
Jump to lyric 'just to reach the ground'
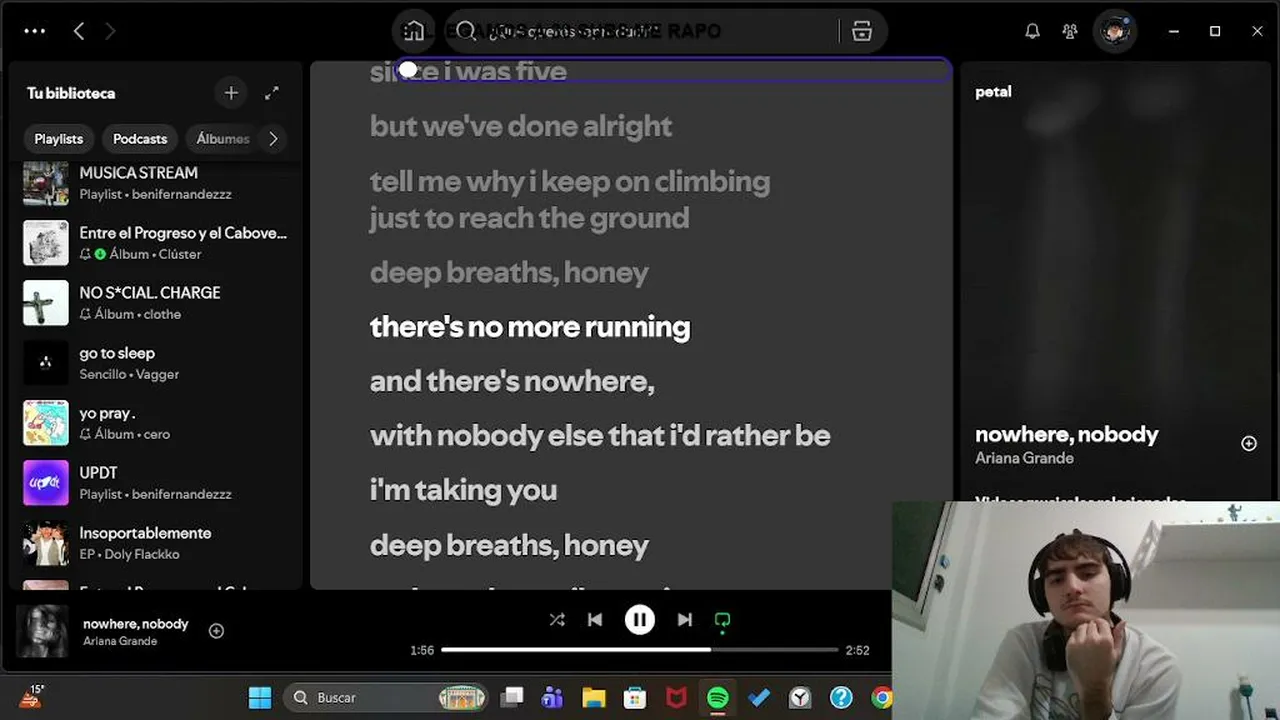(x=529, y=218)
